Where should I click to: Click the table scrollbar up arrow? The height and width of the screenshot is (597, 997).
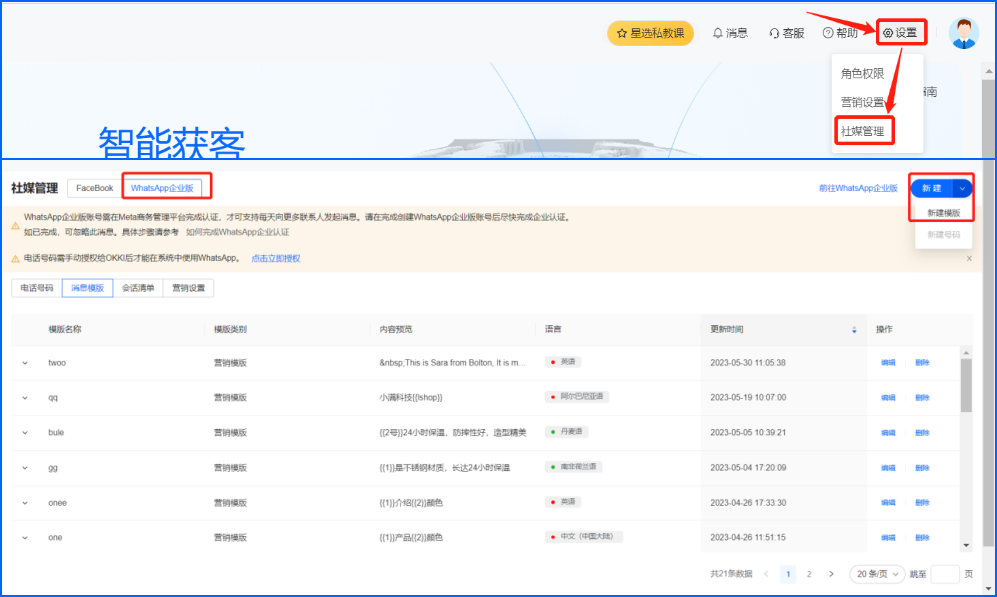[x=966, y=352]
